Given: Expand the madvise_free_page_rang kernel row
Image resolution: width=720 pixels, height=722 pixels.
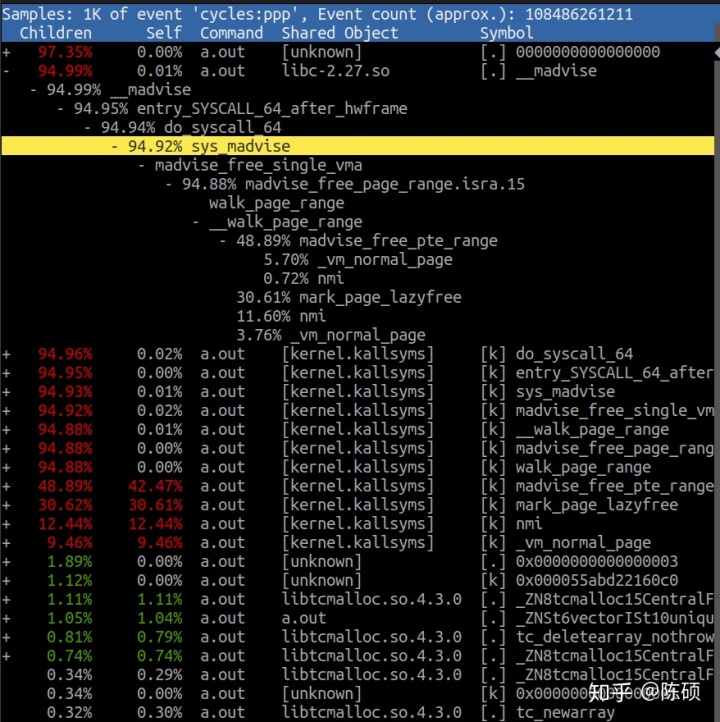Looking at the screenshot, I should pyautogui.click(x=6, y=448).
